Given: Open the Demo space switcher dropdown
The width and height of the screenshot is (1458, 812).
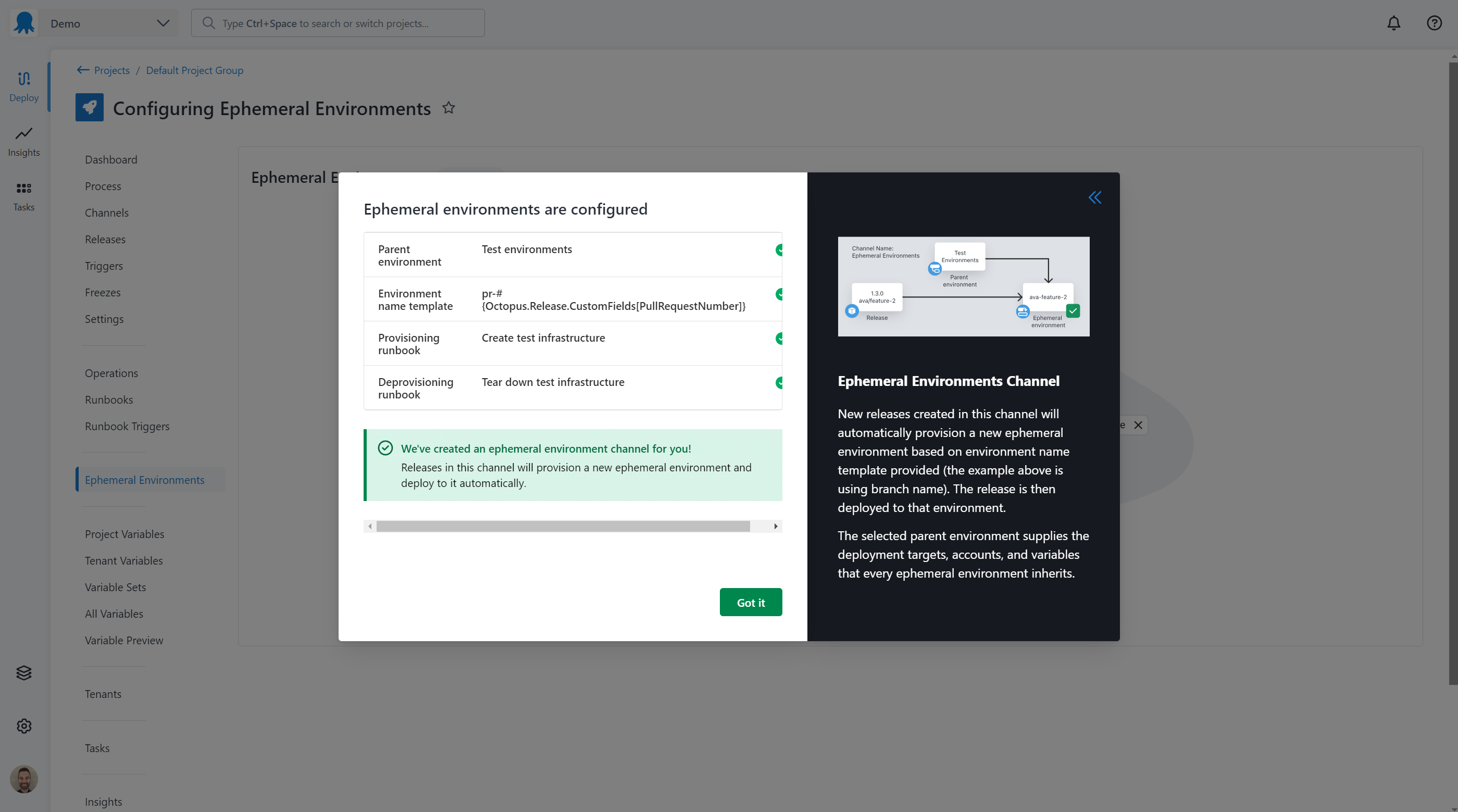Looking at the screenshot, I should 109,23.
